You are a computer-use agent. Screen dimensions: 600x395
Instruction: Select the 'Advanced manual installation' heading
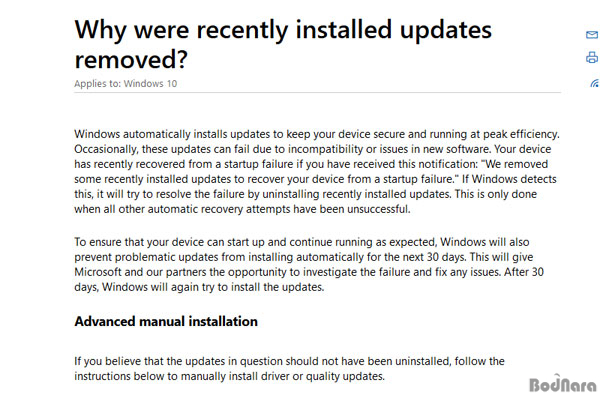pos(166,322)
